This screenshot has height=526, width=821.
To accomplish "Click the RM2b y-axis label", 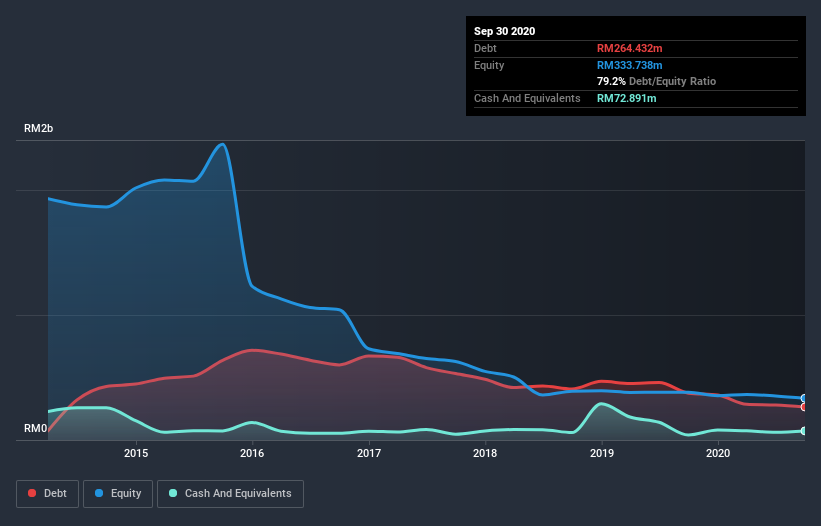I will 38,128.
